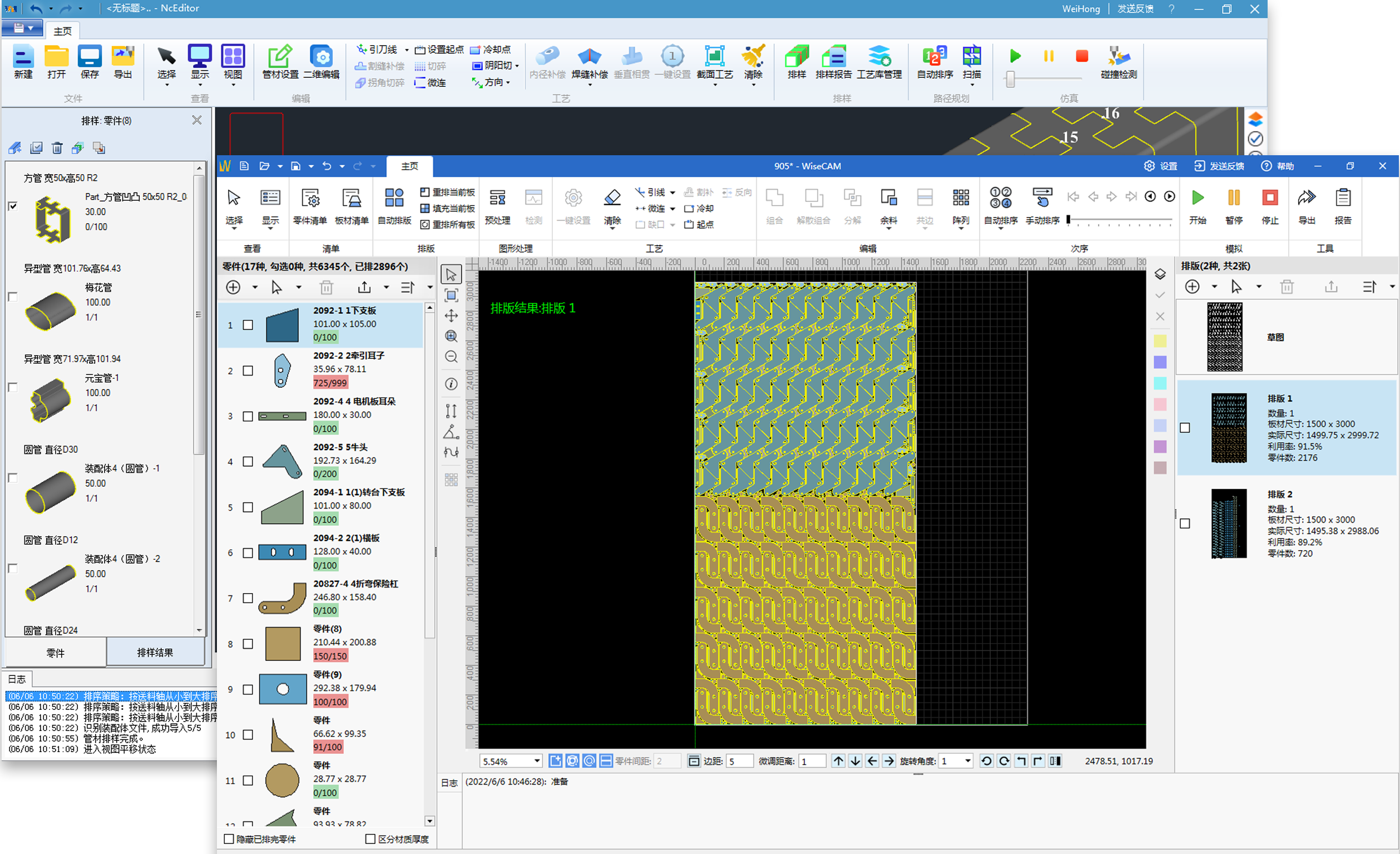Expand 引线 dropdown in WiseCAM
Screen dimensions: 1400x854
pos(672,192)
